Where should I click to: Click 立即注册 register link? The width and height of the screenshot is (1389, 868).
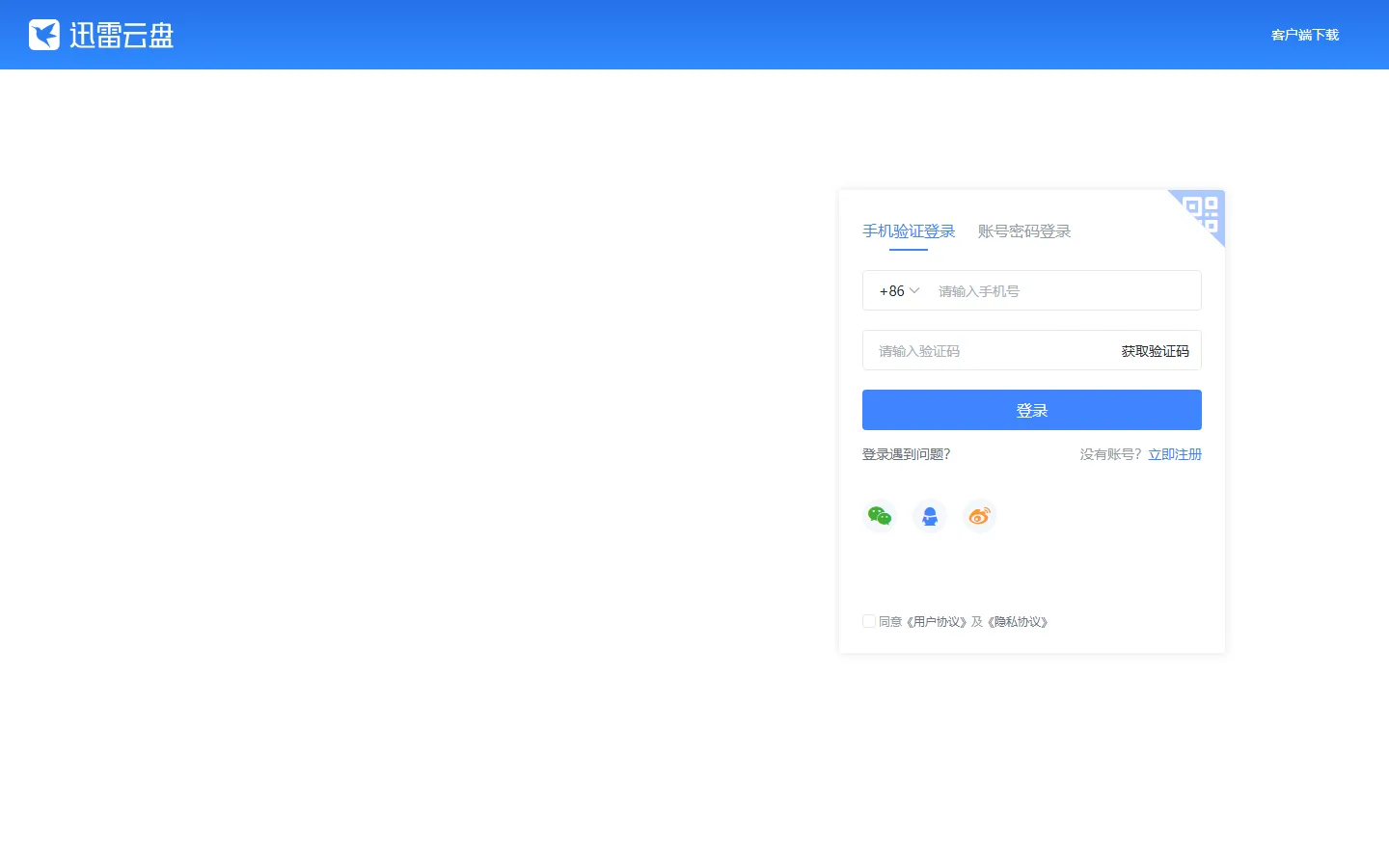[1175, 454]
